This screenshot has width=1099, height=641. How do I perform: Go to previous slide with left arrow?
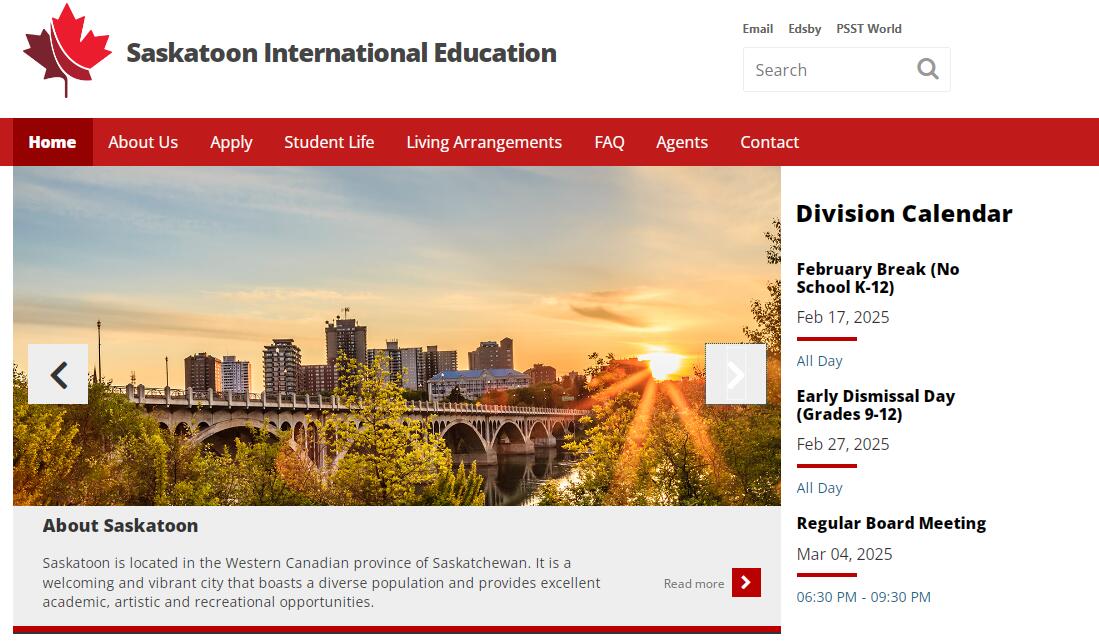click(x=58, y=374)
